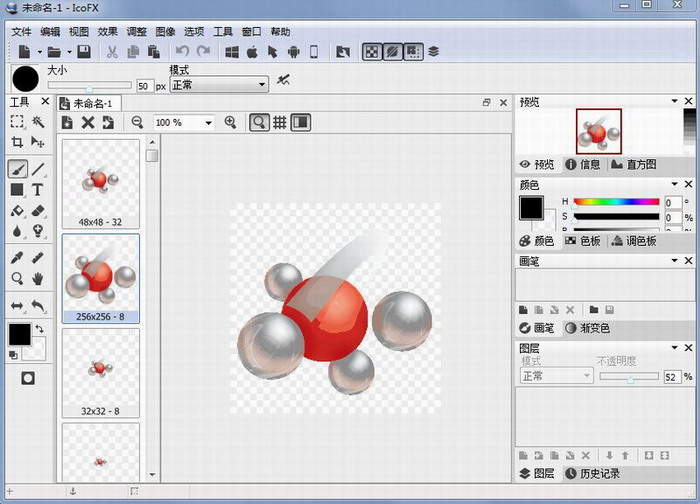The width and height of the screenshot is (700, 504).
Task: Click the 未命名-1 document tab
Action: pos(89,104)
